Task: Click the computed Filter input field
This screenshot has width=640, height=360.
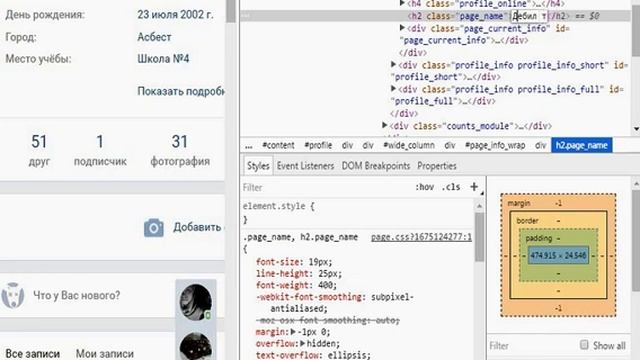Action: pyautogui.click(x=531, y=346)
